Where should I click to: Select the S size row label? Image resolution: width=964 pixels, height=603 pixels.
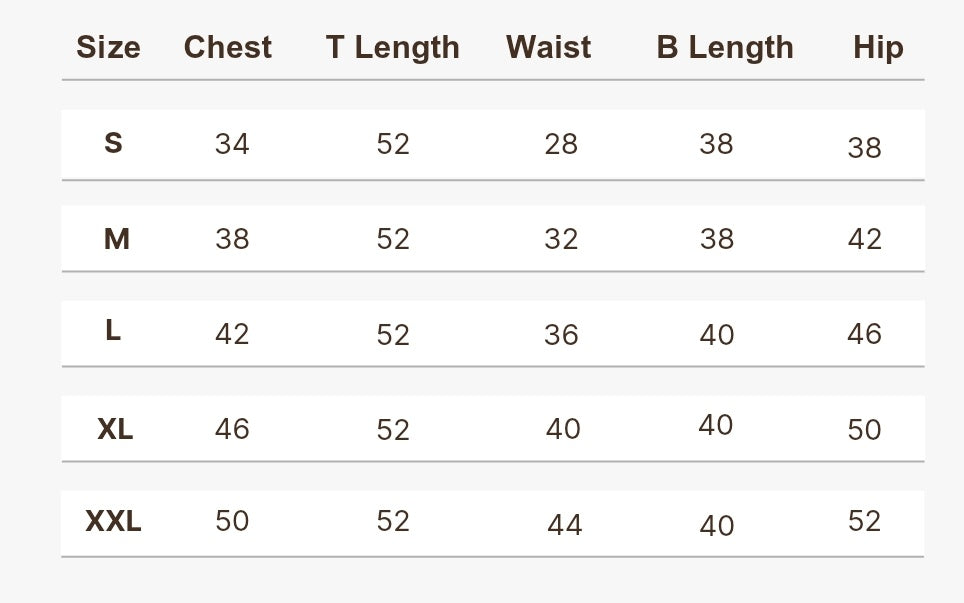click(113, 143)
